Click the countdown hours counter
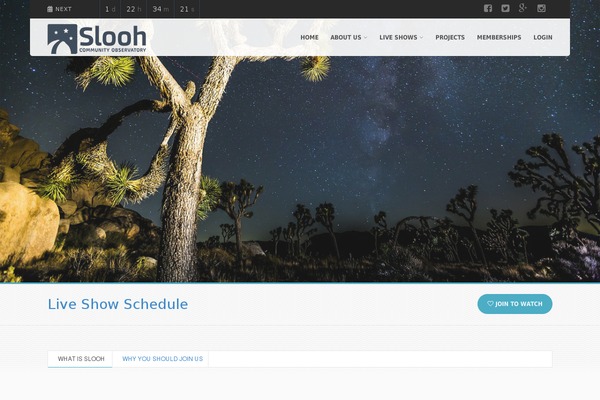This screenshot has height=400, width=600. tap(134, 9)
